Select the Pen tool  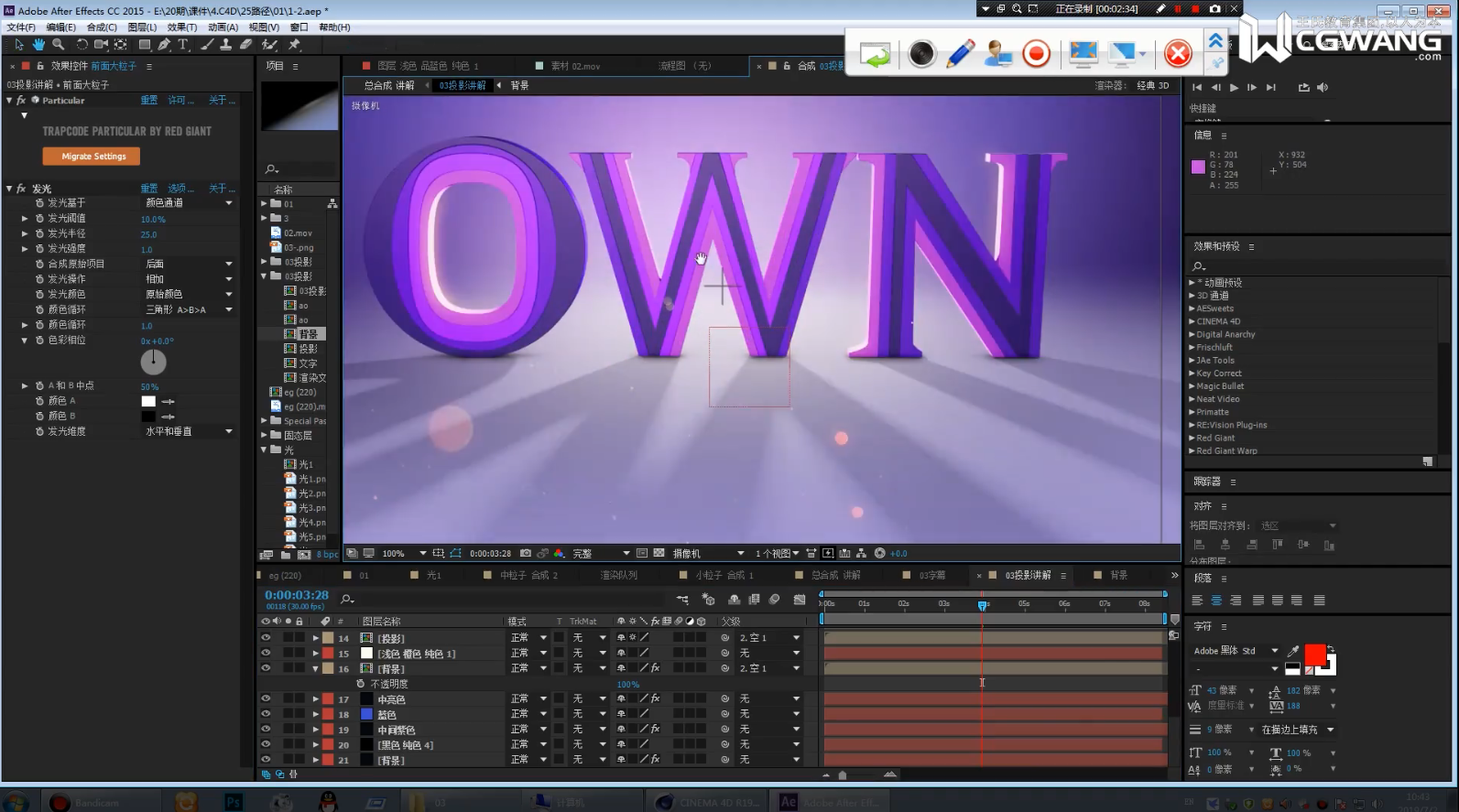point(164,44)
